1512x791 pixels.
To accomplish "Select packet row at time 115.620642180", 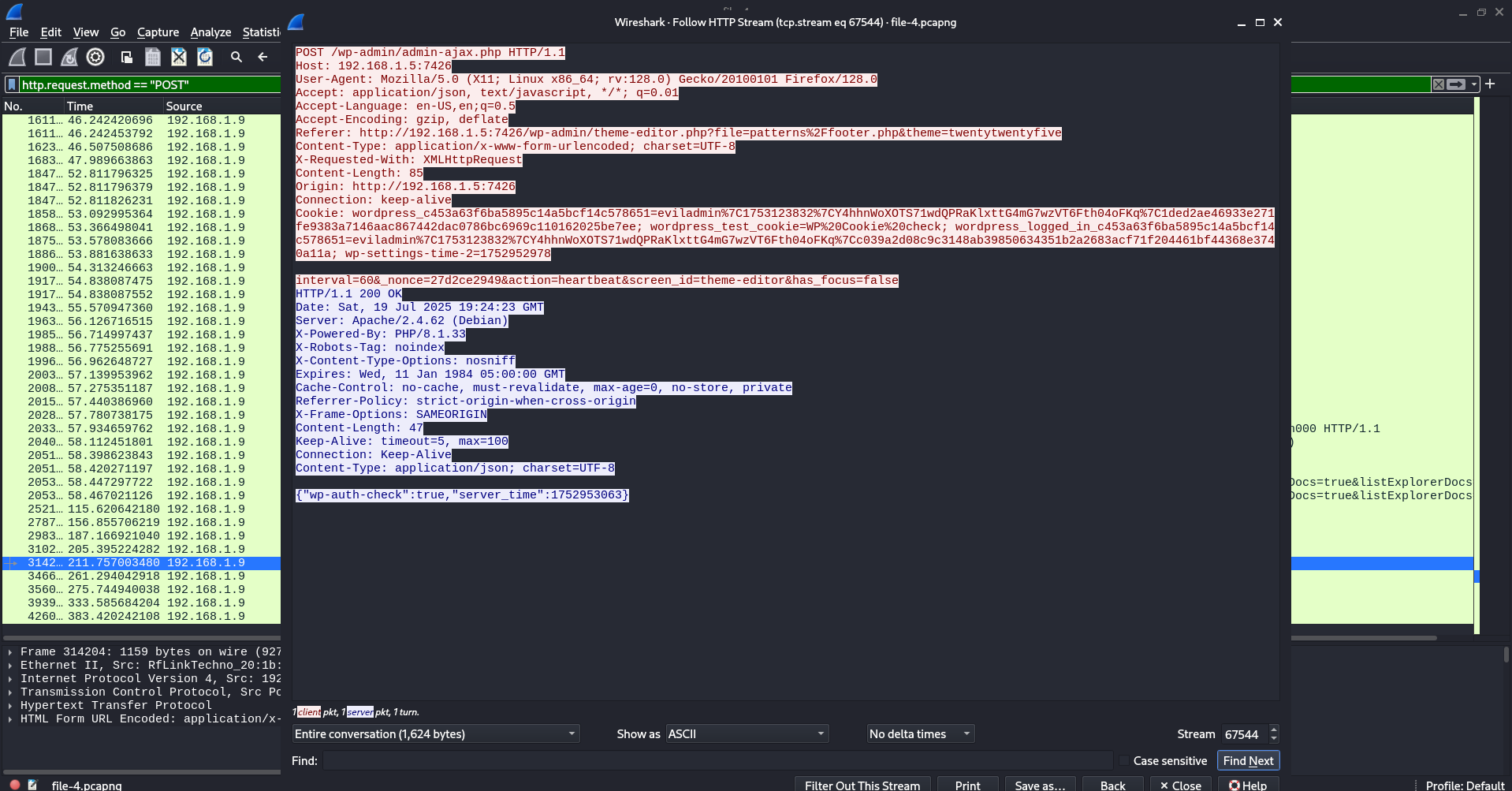I will 142,509.
